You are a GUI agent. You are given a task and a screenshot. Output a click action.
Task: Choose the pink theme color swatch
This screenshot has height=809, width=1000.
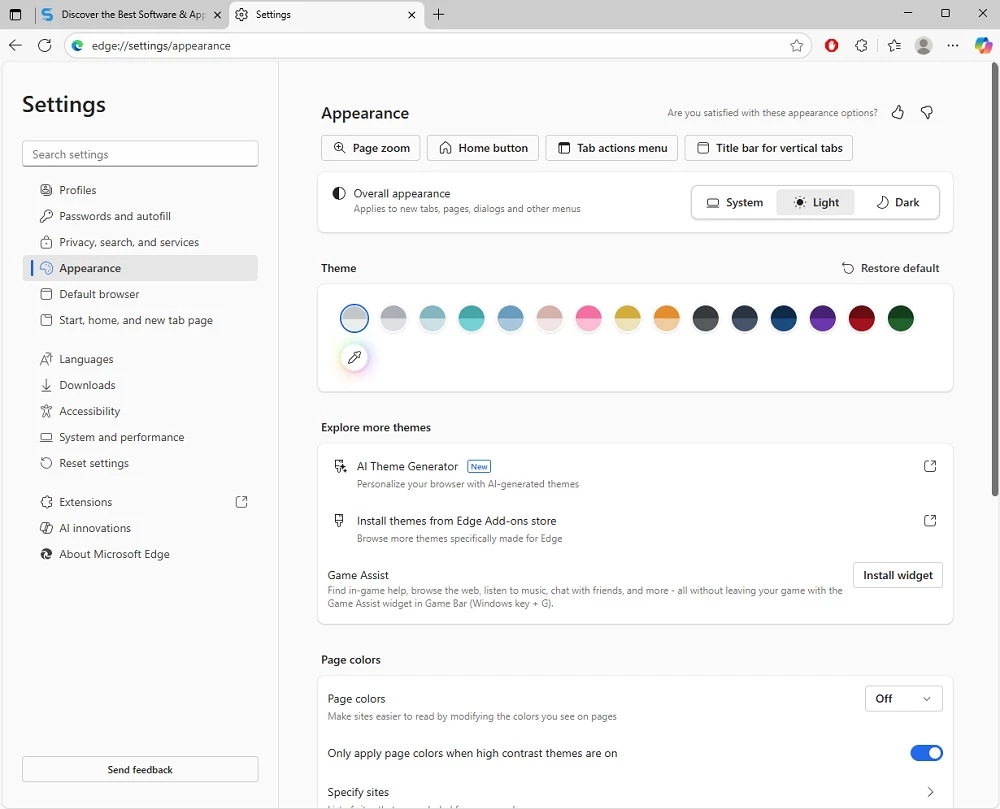click(x=589, y=319)
